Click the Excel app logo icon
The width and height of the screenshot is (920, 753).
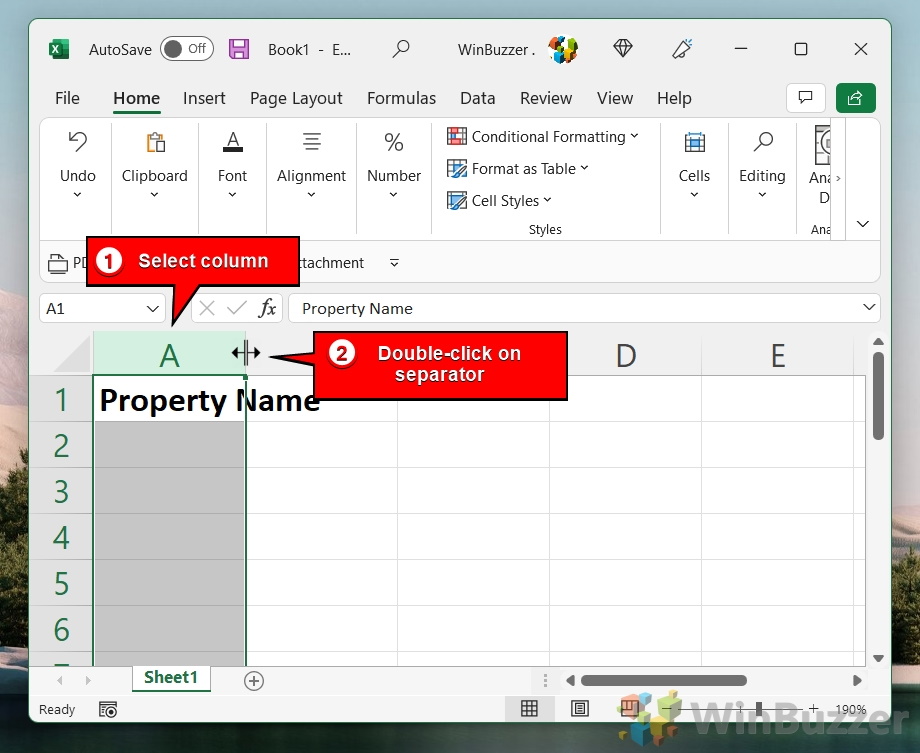tap(59, 49)
